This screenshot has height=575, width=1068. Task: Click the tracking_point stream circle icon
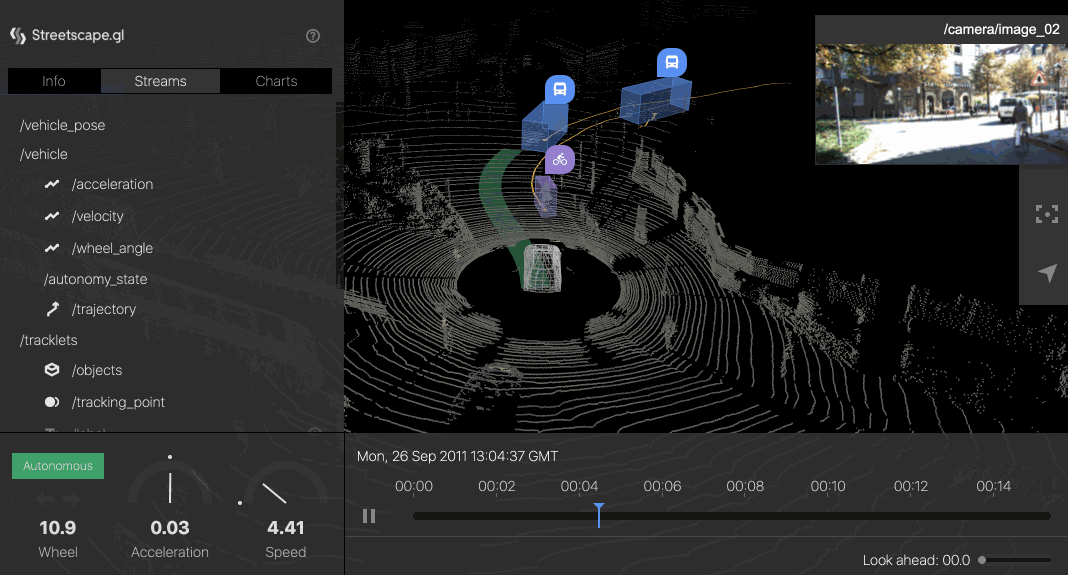52,402
